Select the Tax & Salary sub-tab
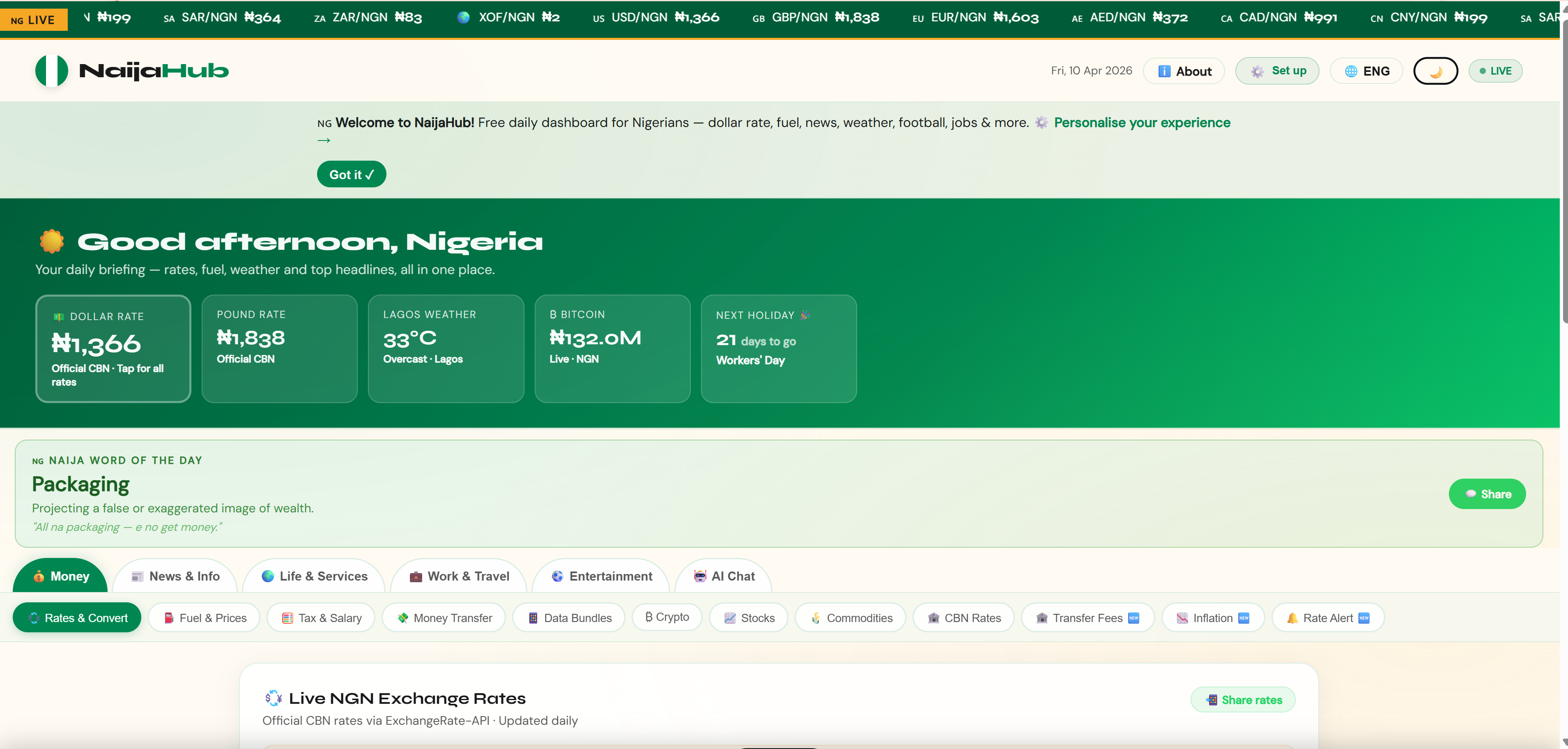 [x=321, y=618]
